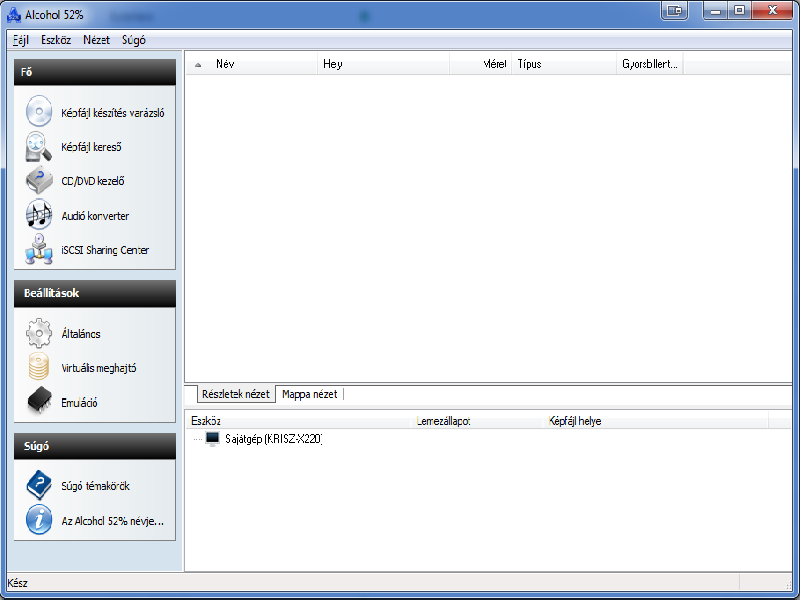
Task: Open Általános settings link
Action: click(81, 334)
